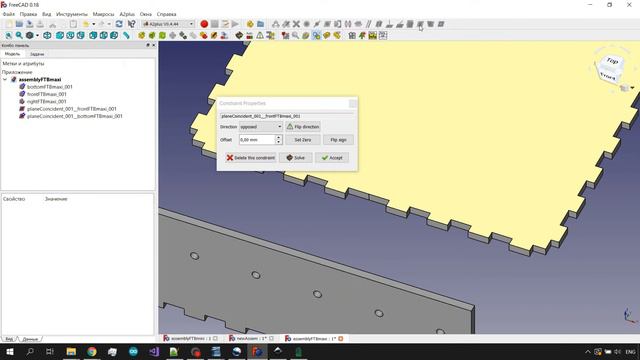Open the Правка menu
This screenshot has height=360, width=640.
tap(28, 14)
